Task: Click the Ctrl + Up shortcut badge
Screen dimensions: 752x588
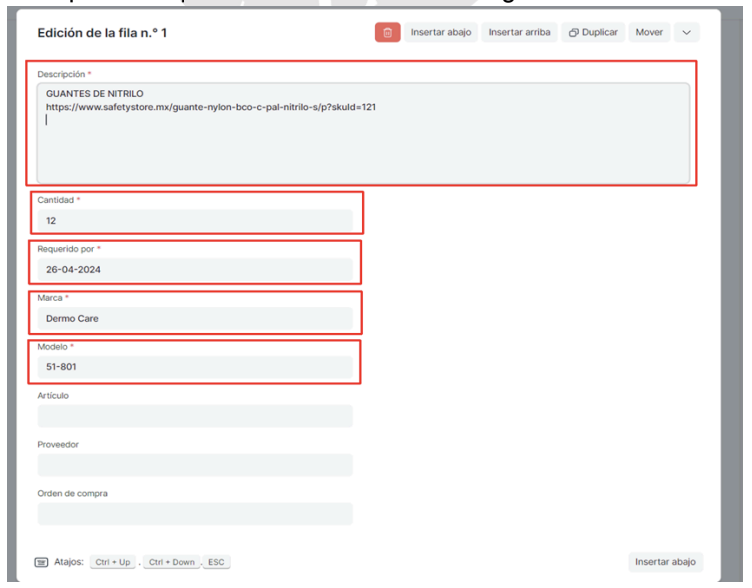Action: point(113,563)
